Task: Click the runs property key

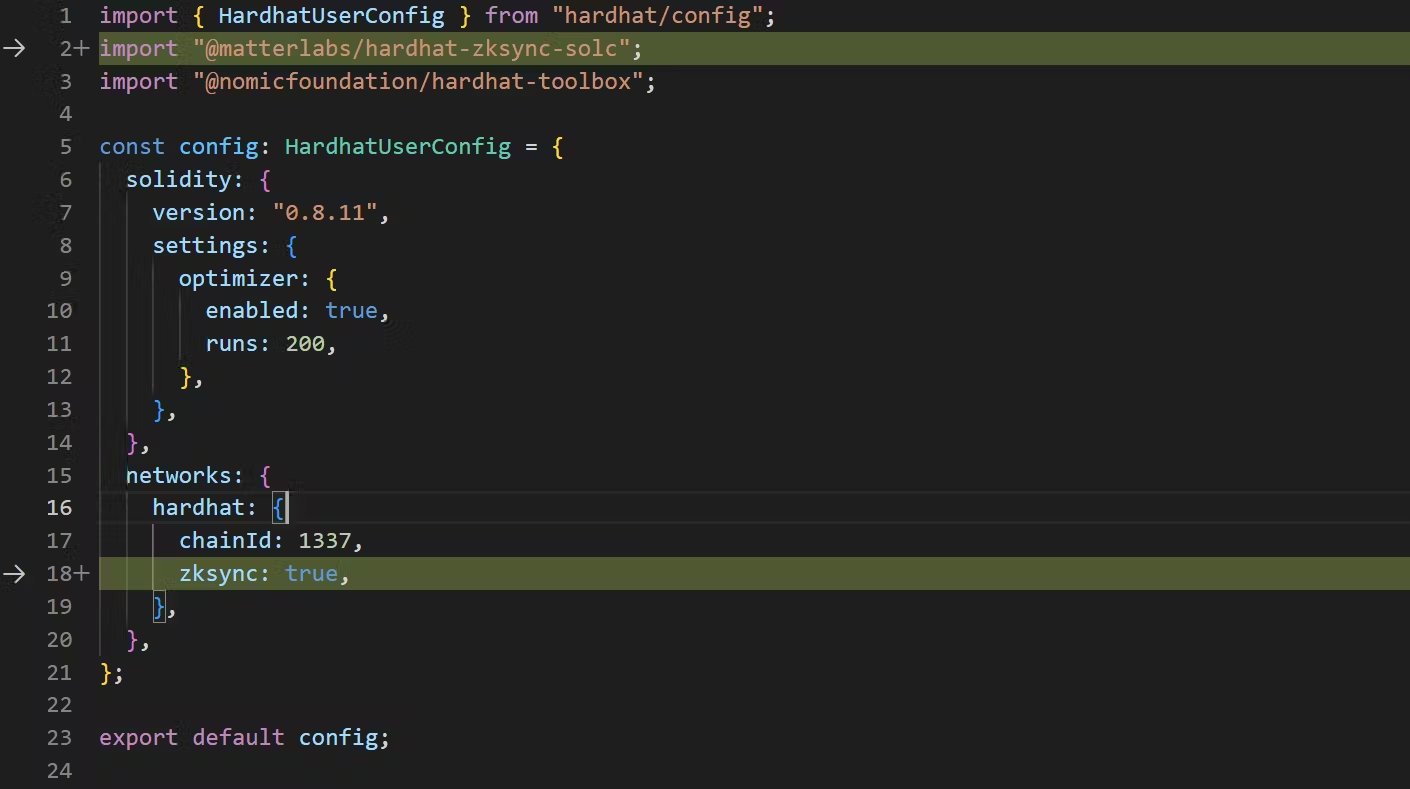Action: tap(232, 344)
